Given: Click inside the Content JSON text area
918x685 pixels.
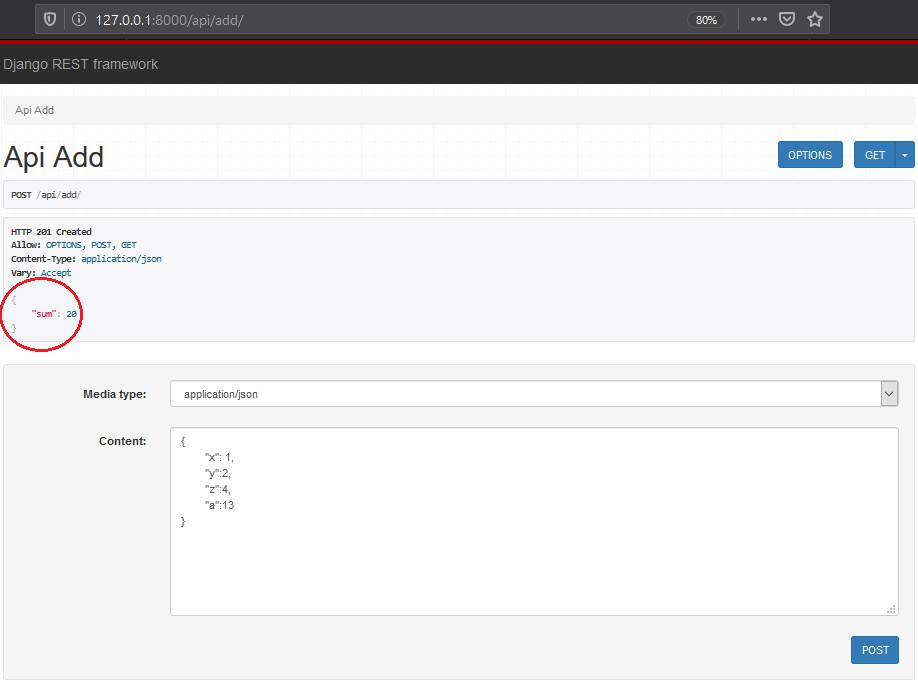Looking at the screenshot, I should pos(534,560).
